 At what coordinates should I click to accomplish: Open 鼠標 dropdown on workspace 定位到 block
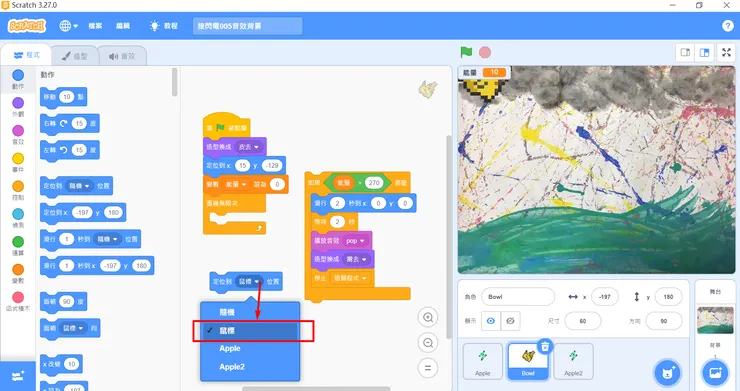tap(249, 281)
